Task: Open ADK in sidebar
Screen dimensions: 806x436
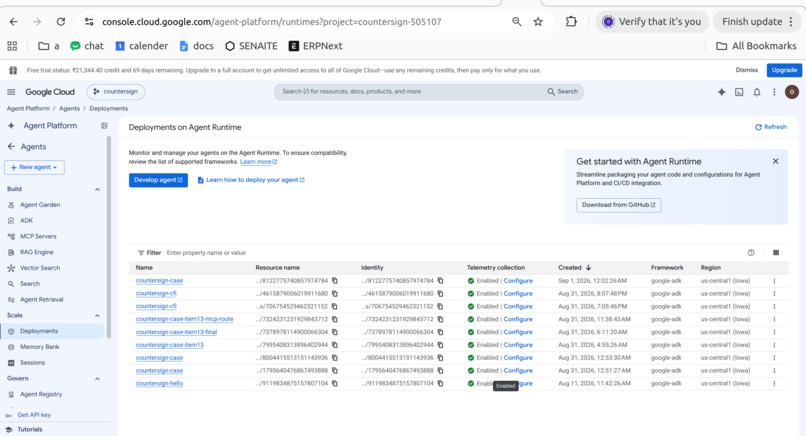Action: 27,221
